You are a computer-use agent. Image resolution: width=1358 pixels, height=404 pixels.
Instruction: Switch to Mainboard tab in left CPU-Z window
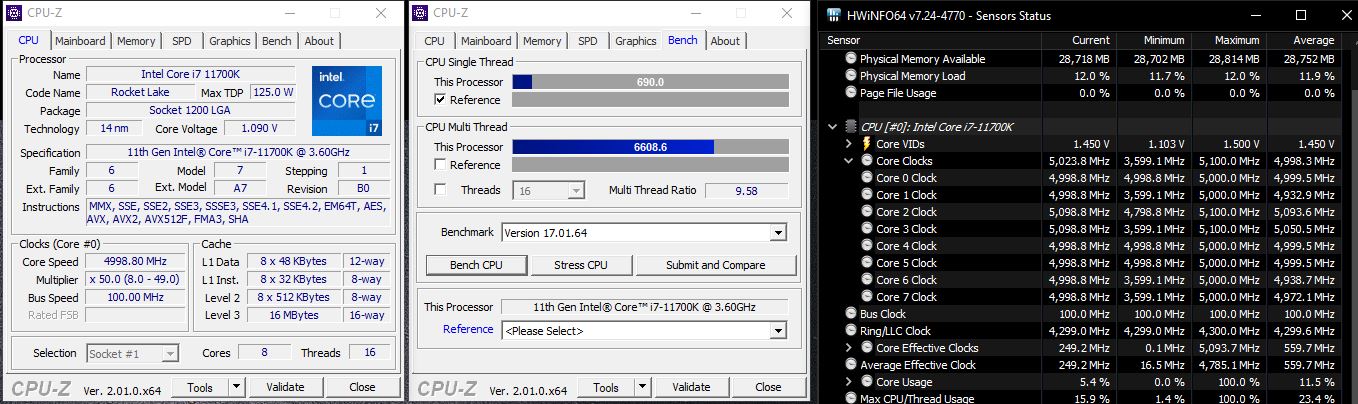(x=80, y=41)
